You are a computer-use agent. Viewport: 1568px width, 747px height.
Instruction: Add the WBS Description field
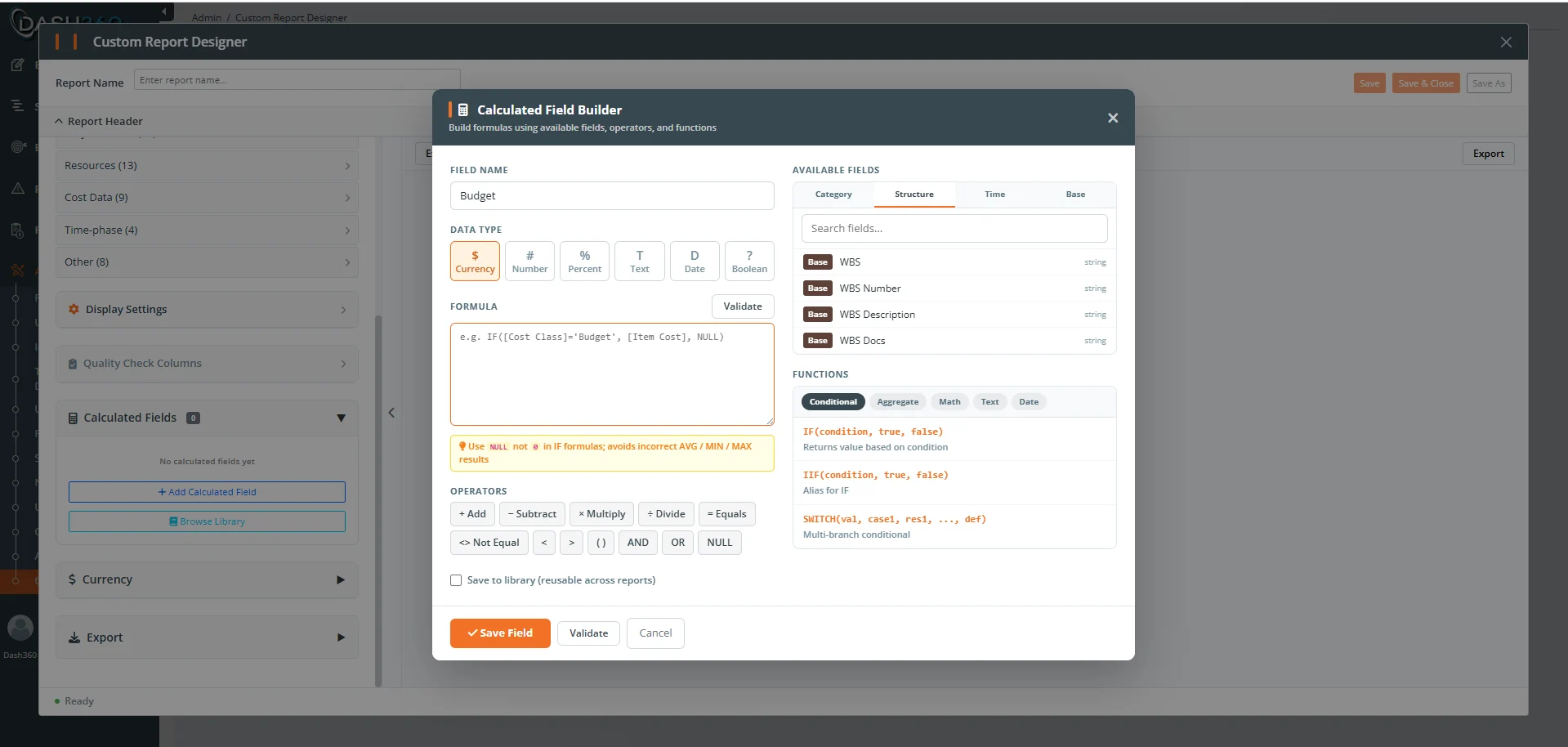coord(954,315)
